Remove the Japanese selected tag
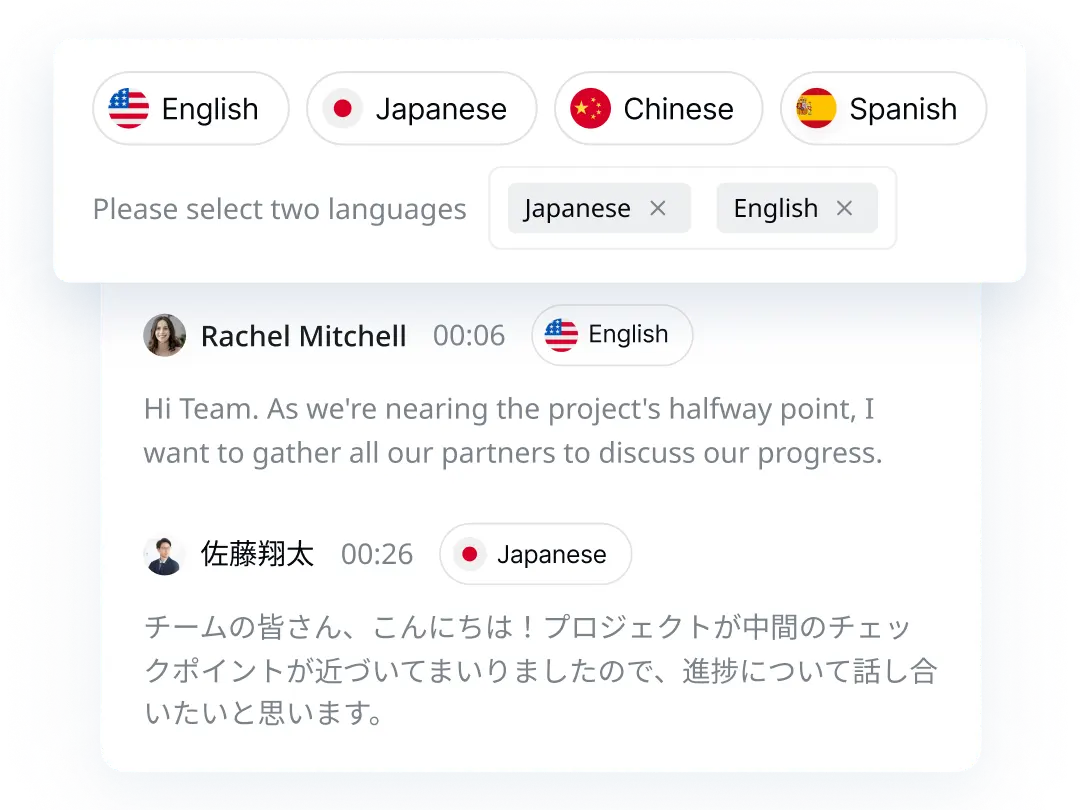Screen dimensions: 1080x810 click(x=658, y=208)
